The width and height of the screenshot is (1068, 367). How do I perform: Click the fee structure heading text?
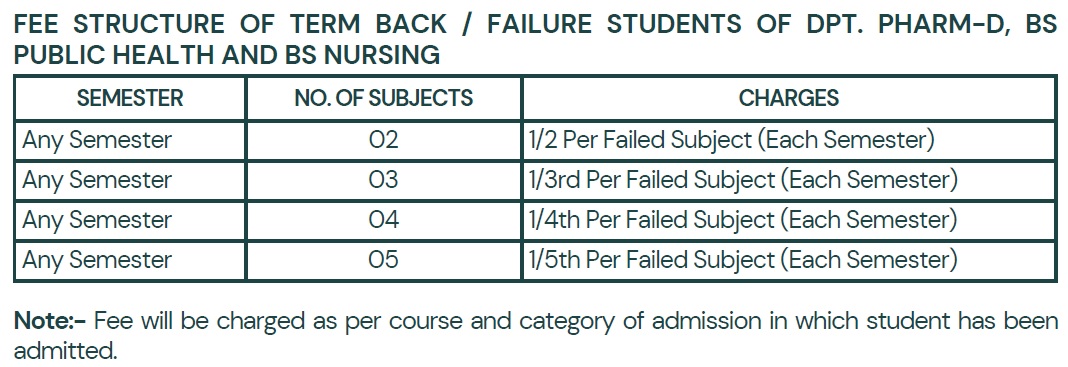(535, 39)
